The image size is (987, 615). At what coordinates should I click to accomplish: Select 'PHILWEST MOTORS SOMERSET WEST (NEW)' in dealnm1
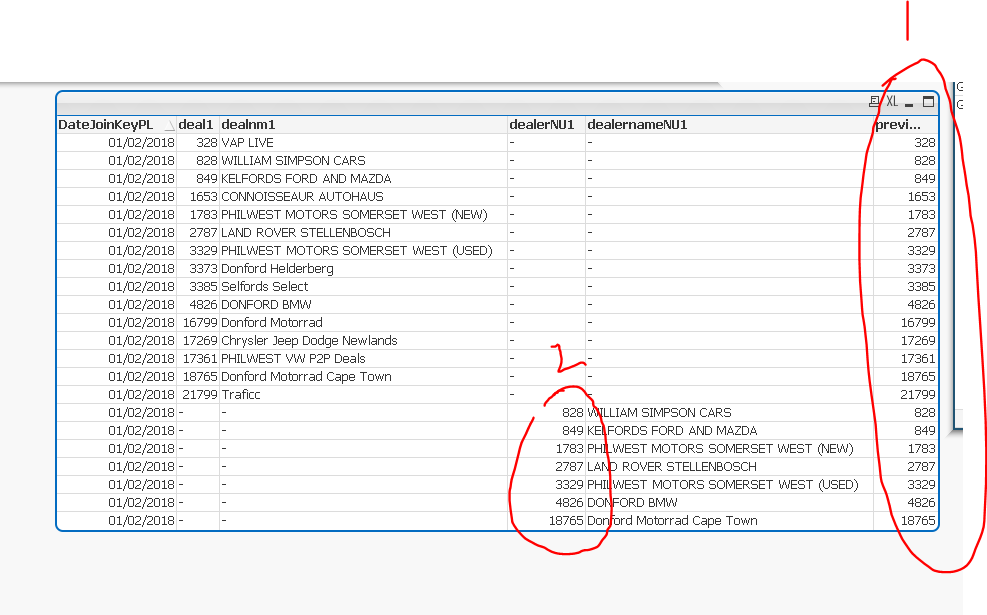point(354,215)
